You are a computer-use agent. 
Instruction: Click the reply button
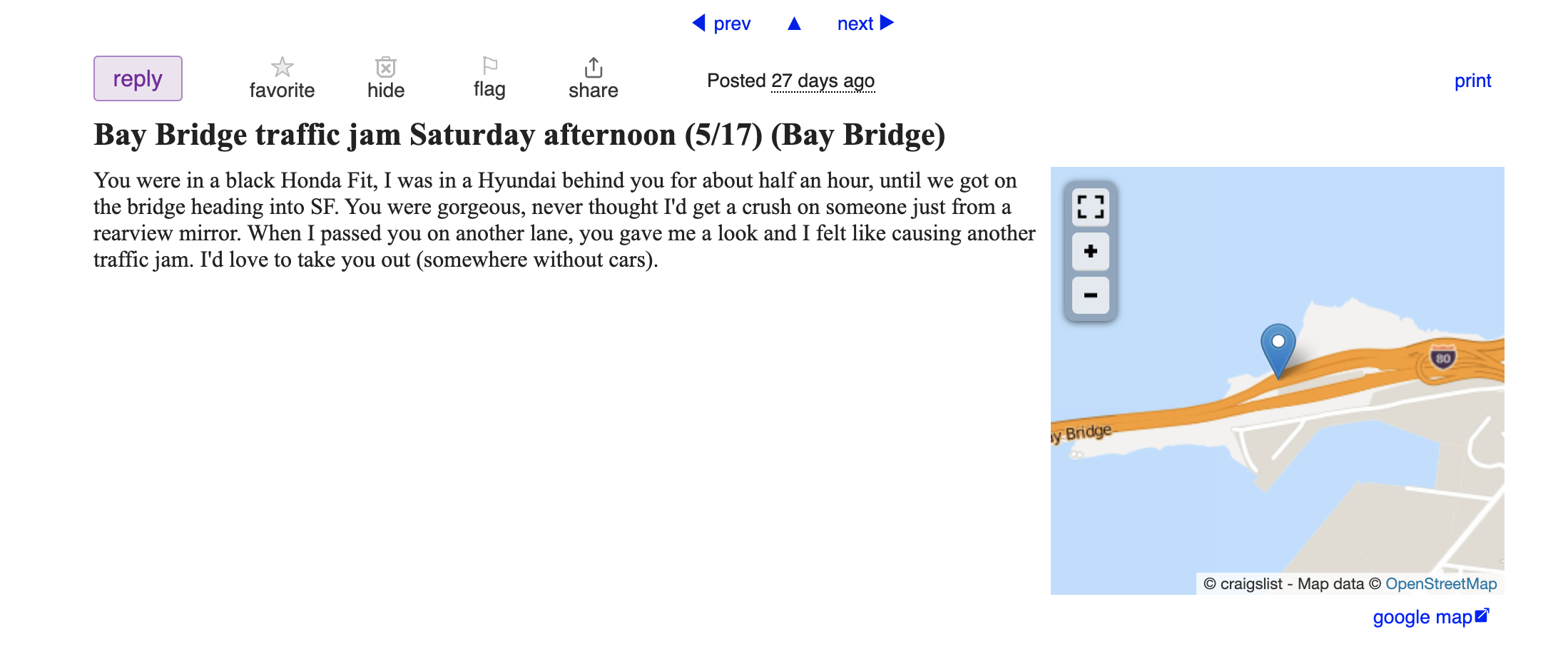coord(138,78)
